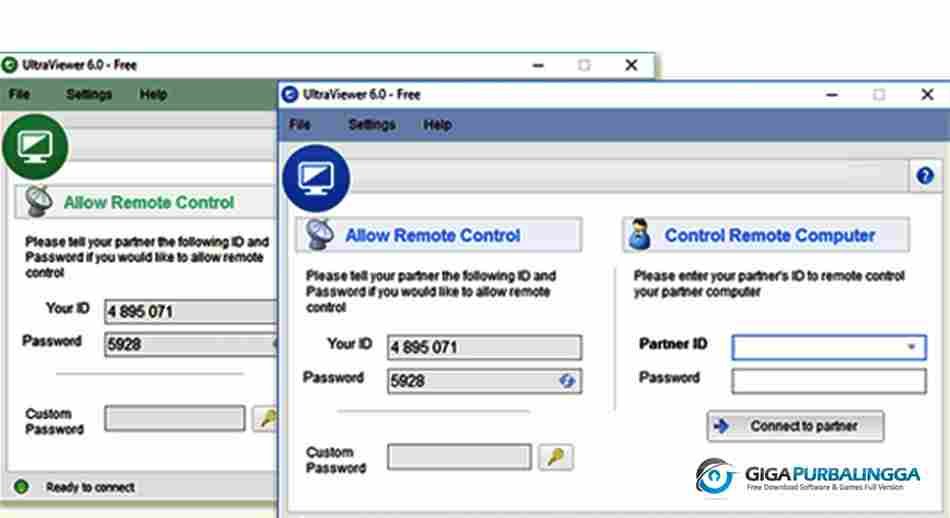Click 'Ready to connect' status text
Screen dimensions: 950x518
click(90, 487)
